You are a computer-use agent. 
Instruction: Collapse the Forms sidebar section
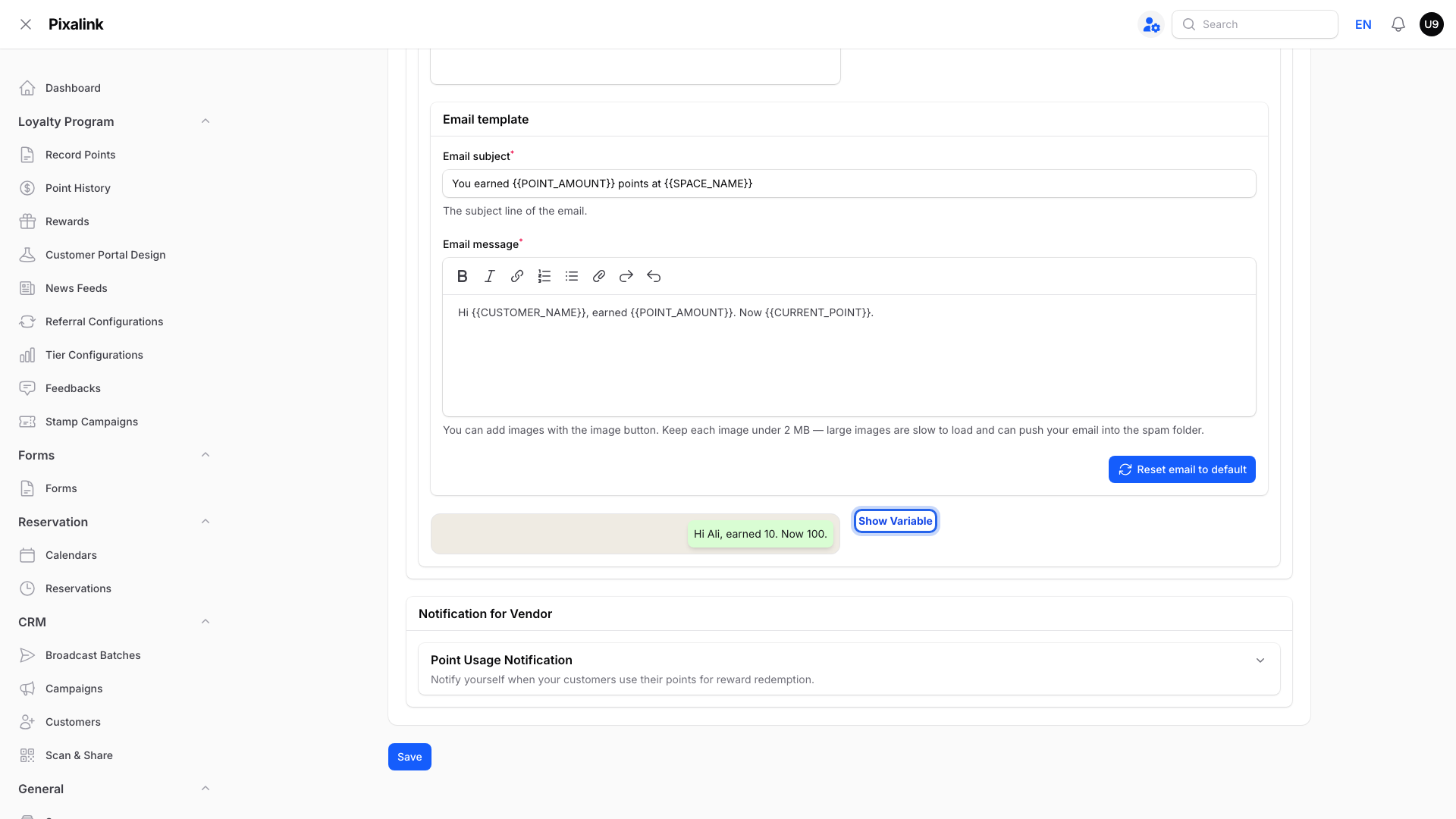[206, 455]
